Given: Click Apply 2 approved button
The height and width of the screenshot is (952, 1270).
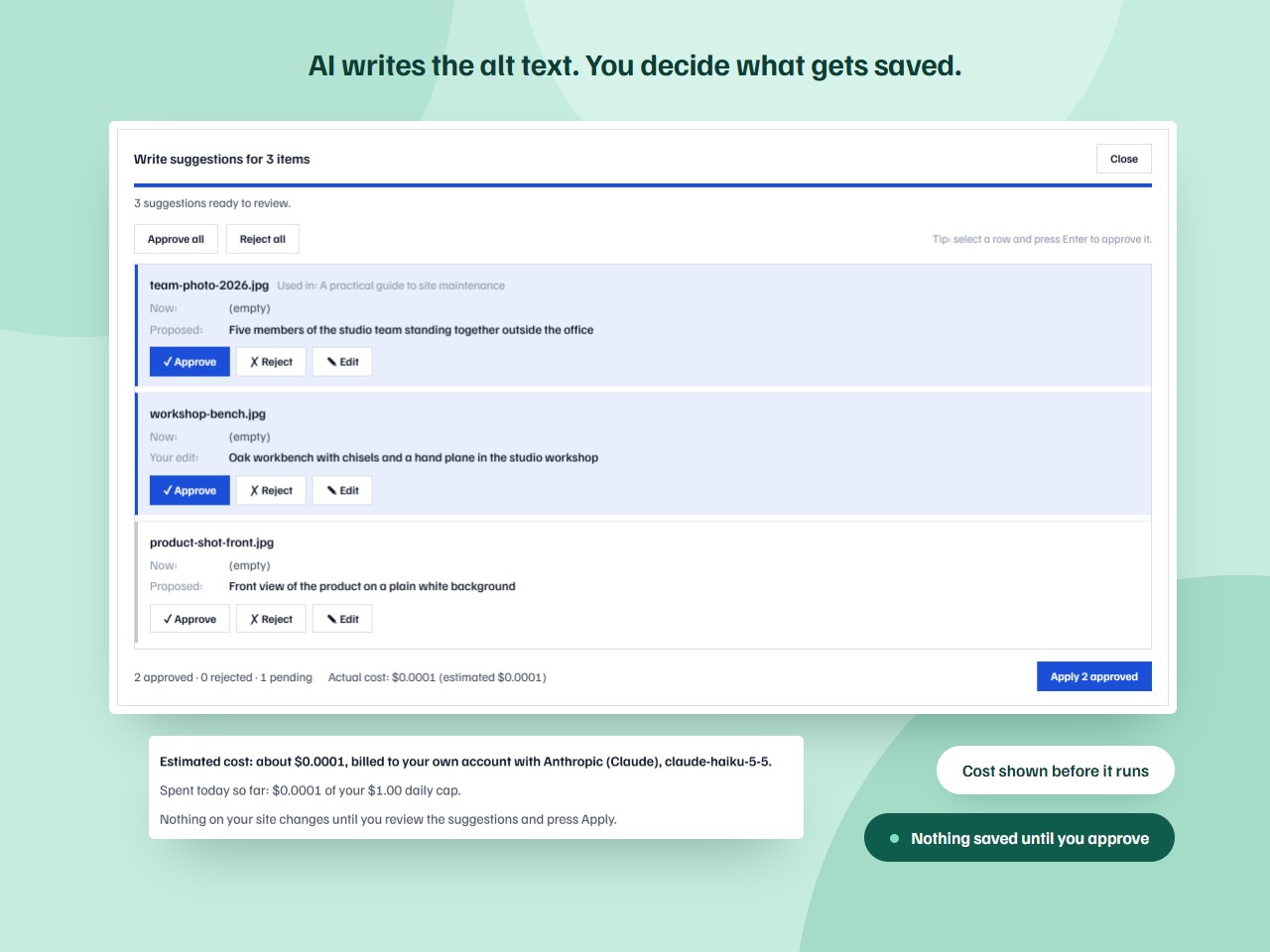Looking at the screenshot, I should 1094,676.
